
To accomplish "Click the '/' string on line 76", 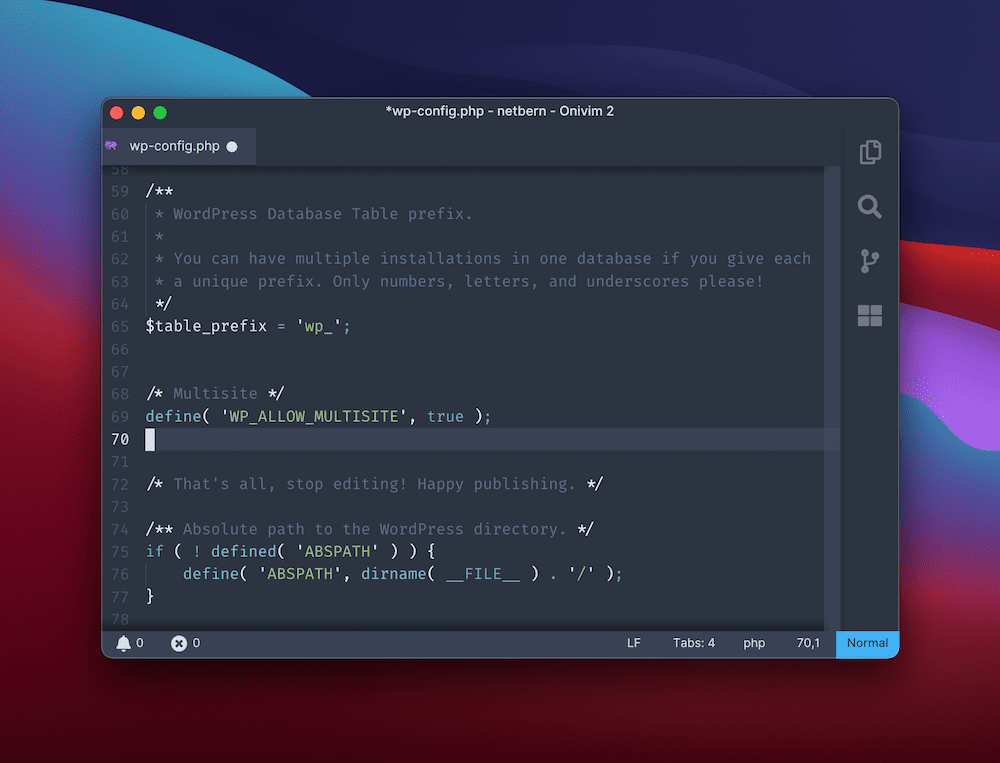I will point(581,574).
